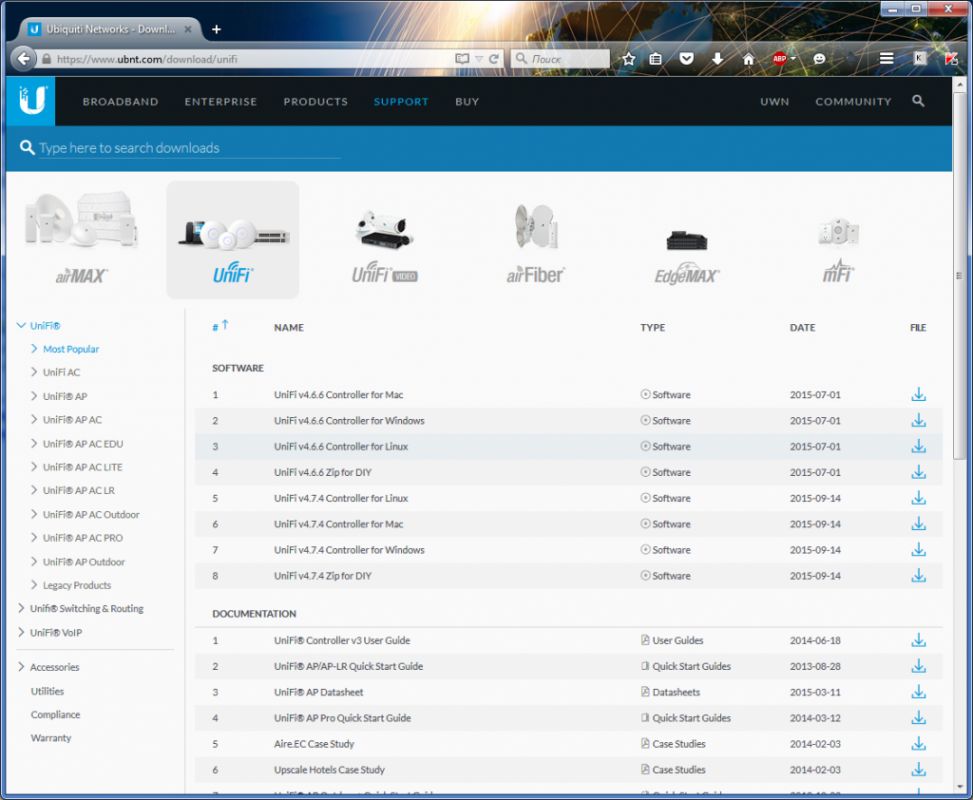Click the search magnifier in site navigation
This screenshot has height=800, width=973.
click(x=918, y=101)
